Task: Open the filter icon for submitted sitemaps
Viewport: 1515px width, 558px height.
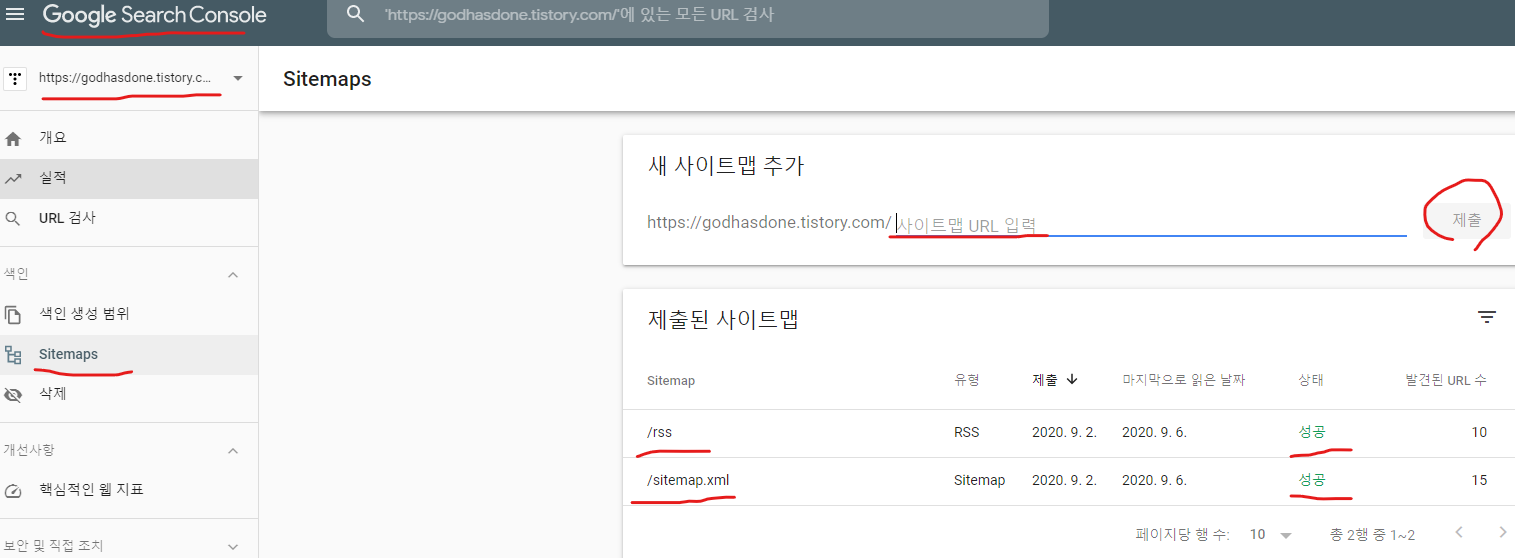Action: point(1487,317)
